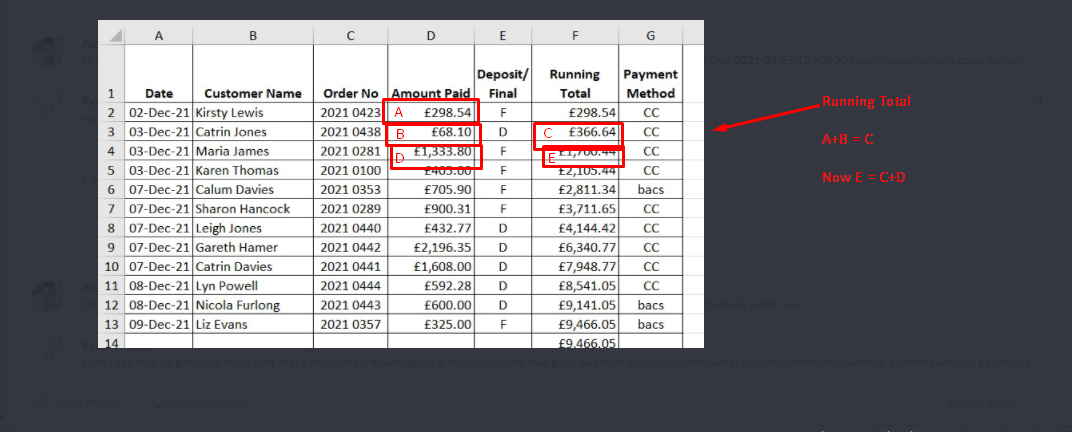Screen dimensions: 1072x432
Task: Click the amount '£2,196.35'
Action: tap(431, 247)
